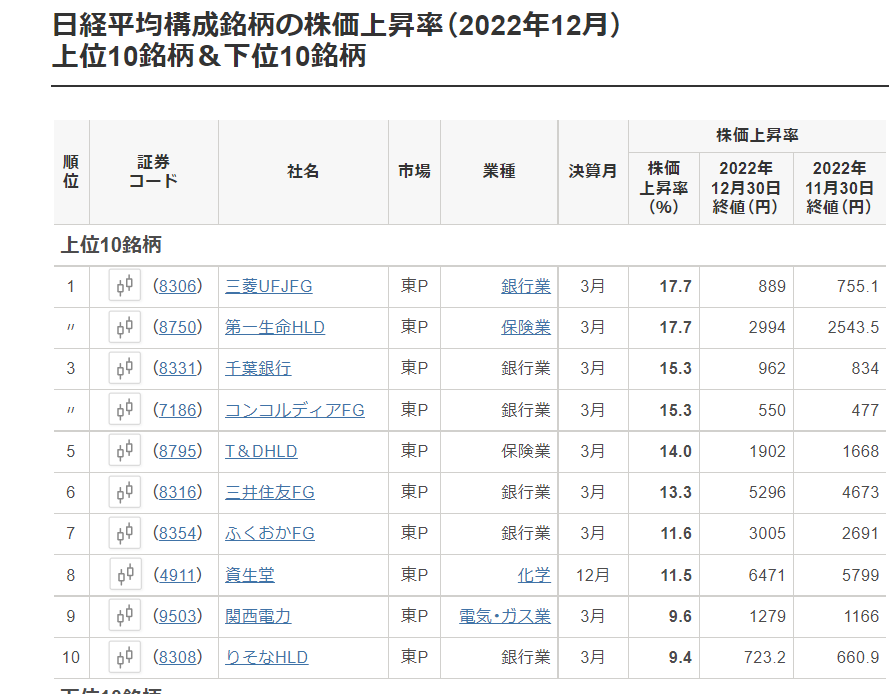
Task: Open the りそなHLD company link
Action: coord(266,657)
